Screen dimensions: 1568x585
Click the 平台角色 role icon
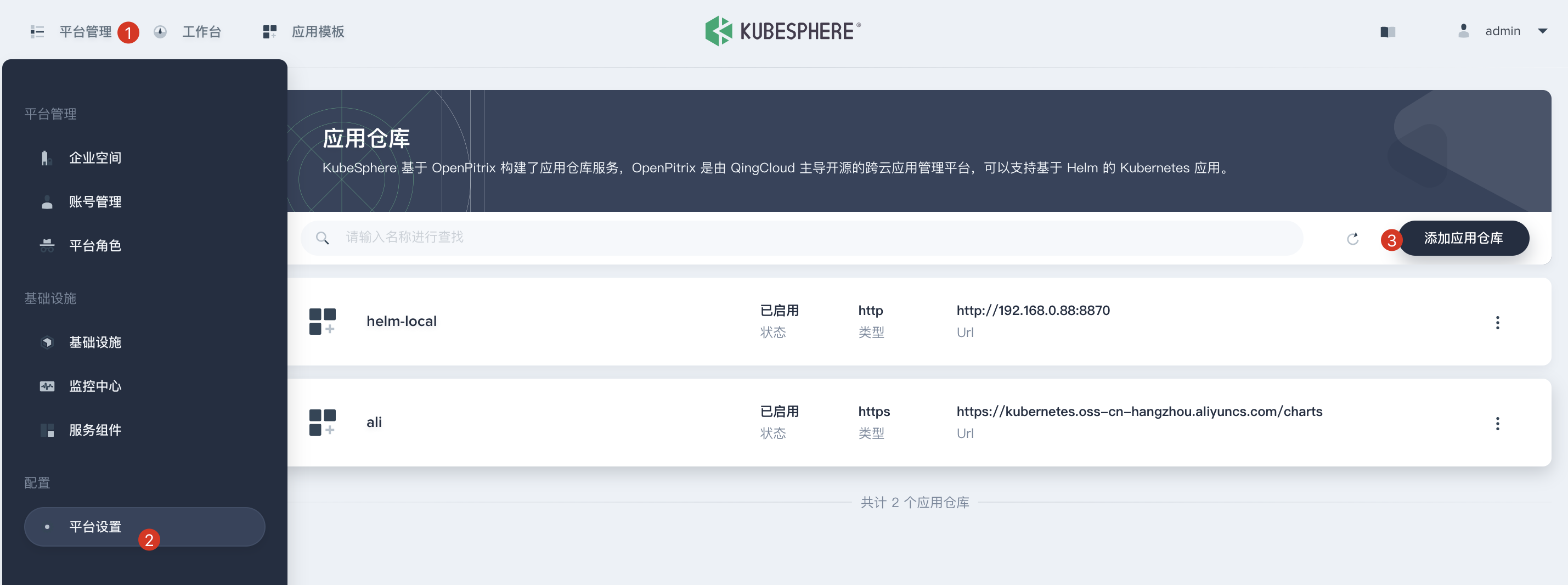[x=47, y=245]
